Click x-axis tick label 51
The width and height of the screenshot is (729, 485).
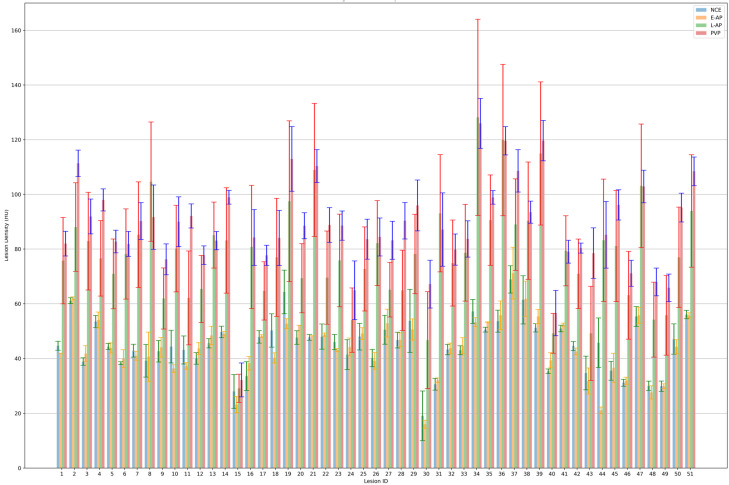point(690,474)
